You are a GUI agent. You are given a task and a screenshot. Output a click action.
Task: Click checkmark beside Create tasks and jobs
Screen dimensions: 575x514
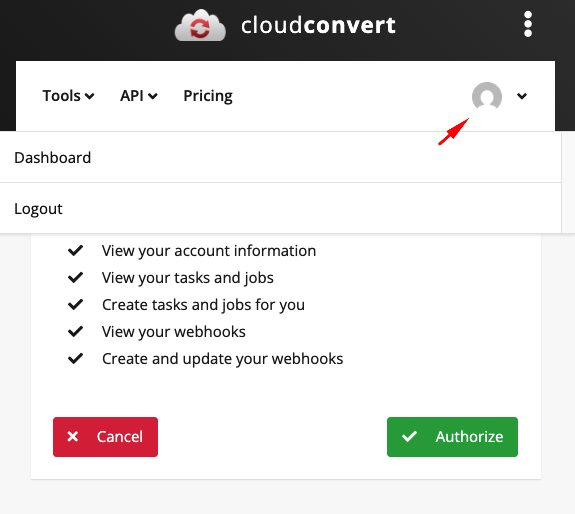coord(76,305)
